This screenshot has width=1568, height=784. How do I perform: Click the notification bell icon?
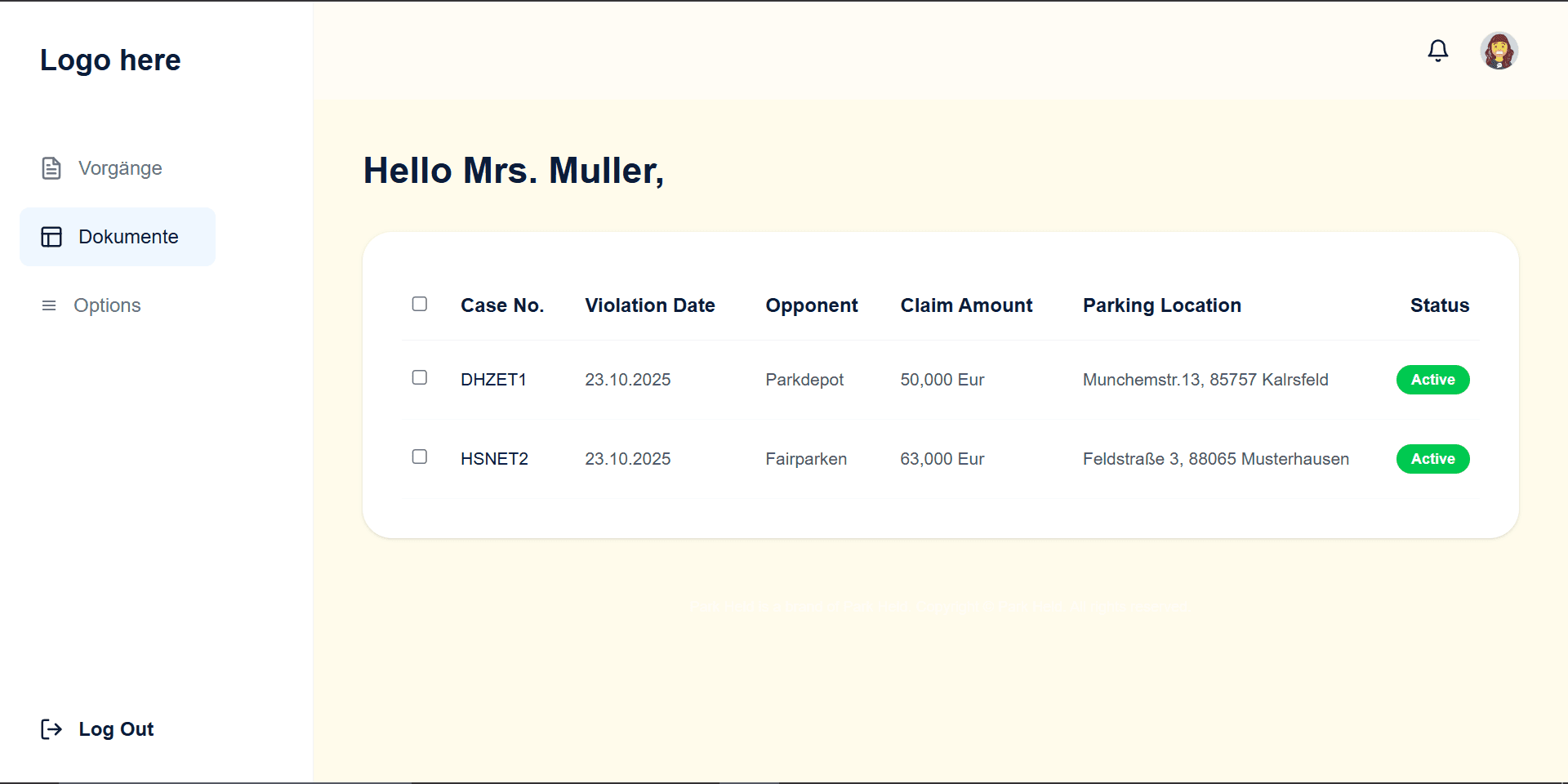(1437, 51)
